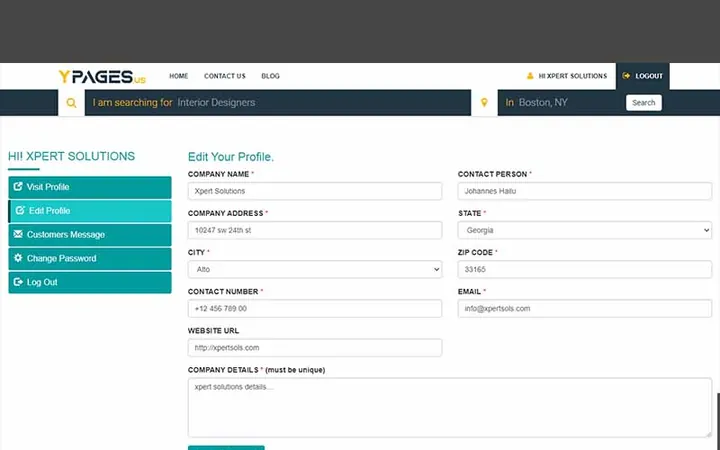
Task: Click the yellow location pin icon
Action: point(484,102)
